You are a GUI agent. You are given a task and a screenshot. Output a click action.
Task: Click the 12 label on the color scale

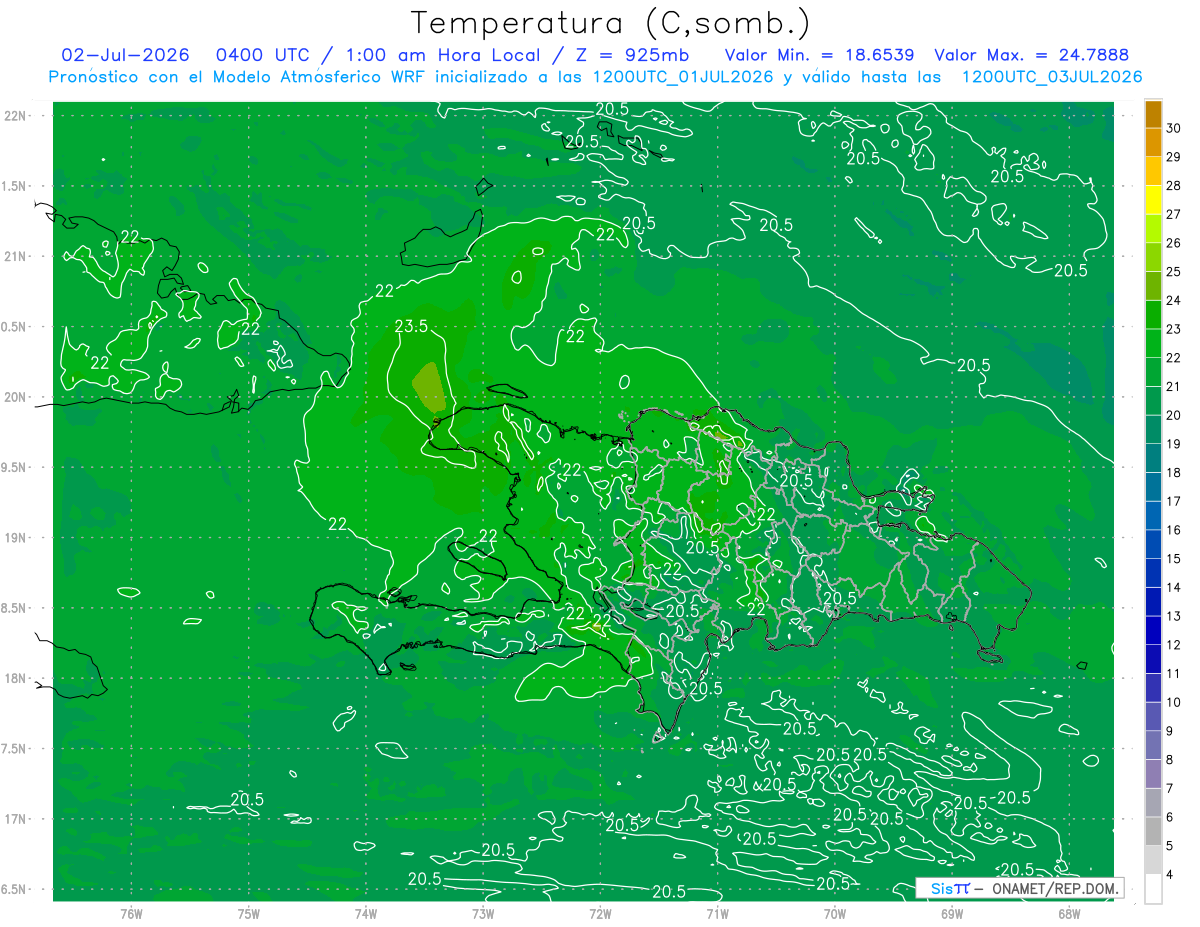(1174, 645)
